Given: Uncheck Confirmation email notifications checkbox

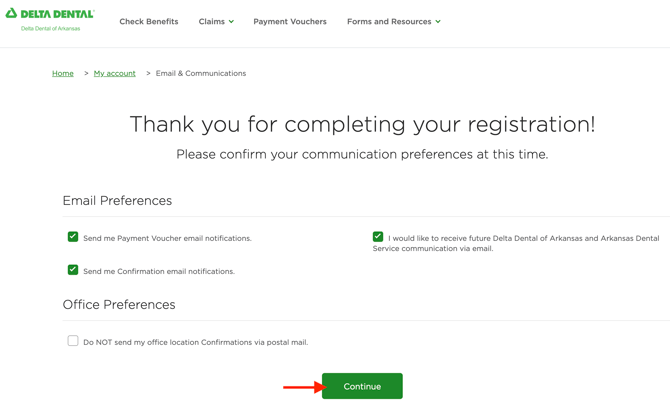Looking at the screenshot, I should [x=73, y=270].
